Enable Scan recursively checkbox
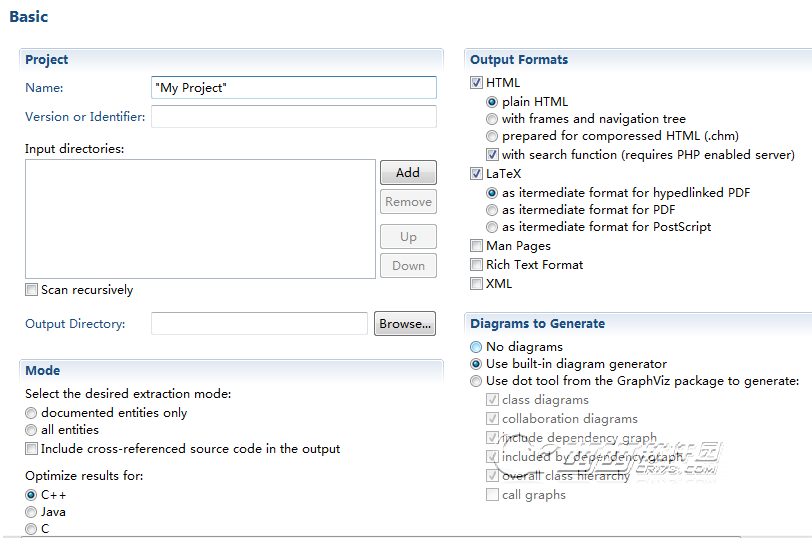Image resolution: width=812 pixels, height=538 pixels. click(x=32, y=290)
